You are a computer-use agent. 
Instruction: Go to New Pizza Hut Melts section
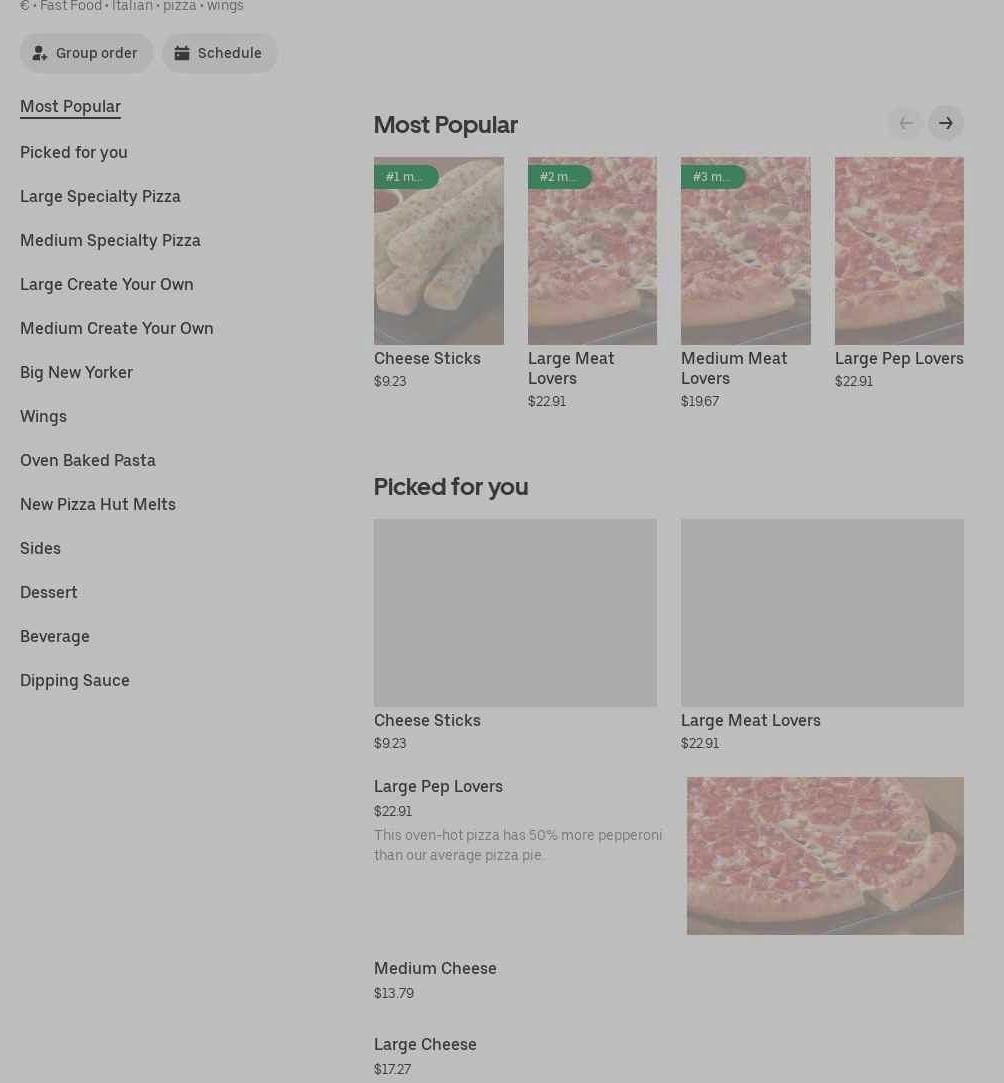[98, 504]
